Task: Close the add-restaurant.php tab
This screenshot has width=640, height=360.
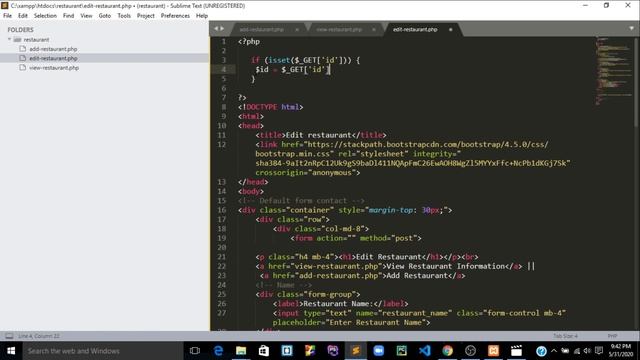Action: tap(297, 29)
